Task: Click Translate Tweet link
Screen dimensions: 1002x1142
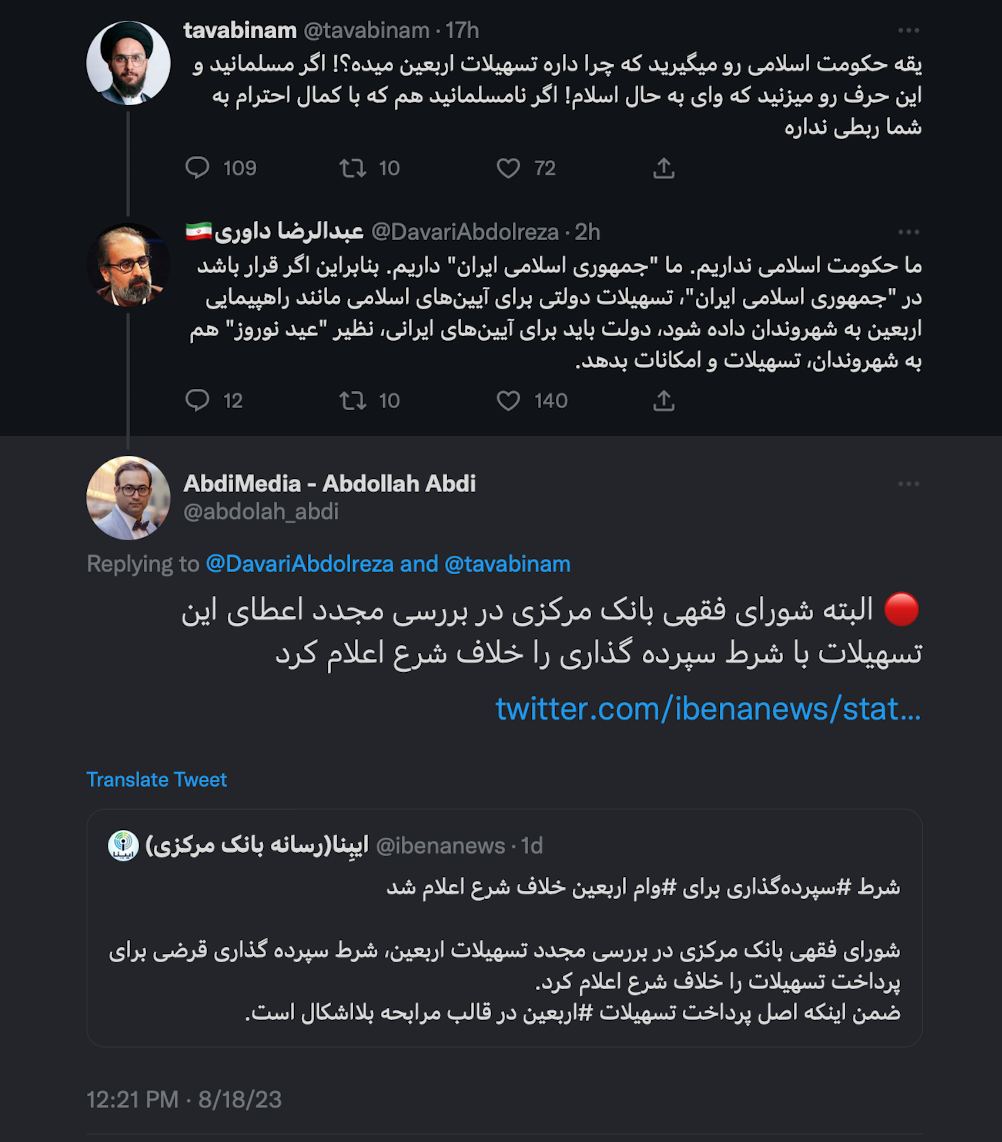Action: pyautogui.click(x=157, y=779)
